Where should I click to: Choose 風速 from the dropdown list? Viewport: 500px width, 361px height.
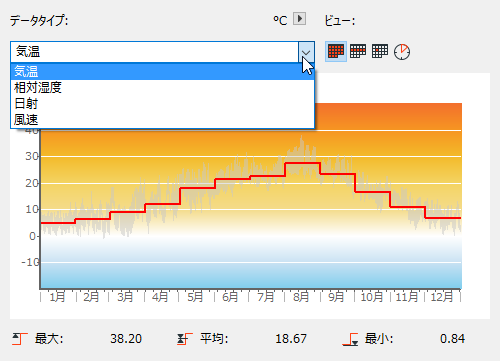[162, 119]
